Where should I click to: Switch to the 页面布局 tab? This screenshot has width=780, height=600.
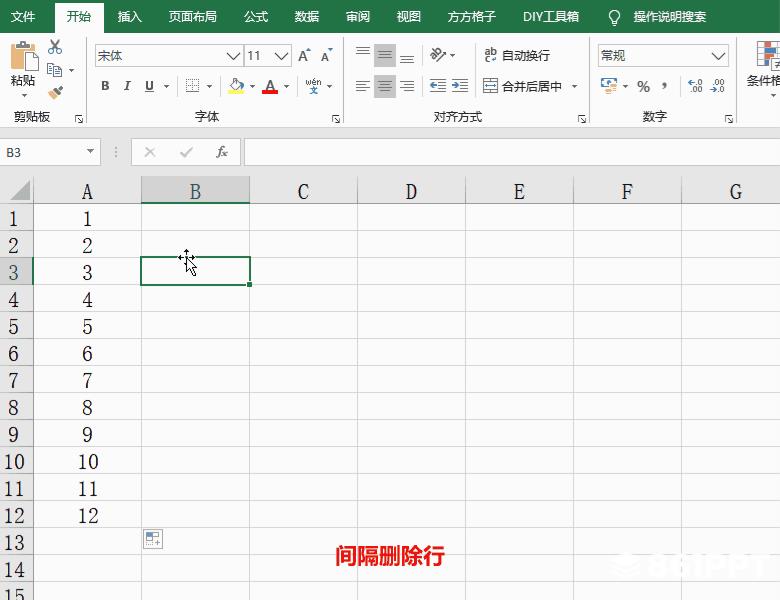(193, 16)
